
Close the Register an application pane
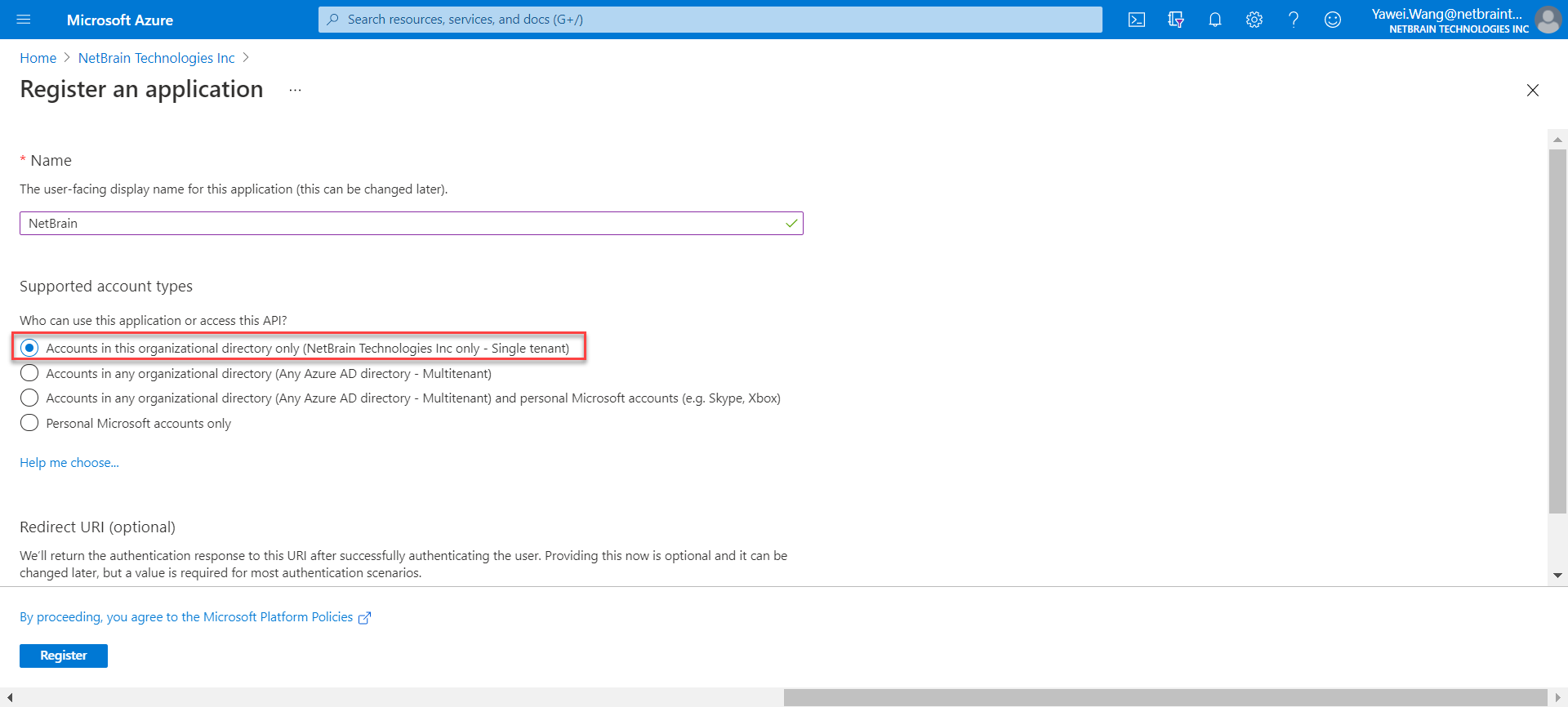tap(1532, 90)
